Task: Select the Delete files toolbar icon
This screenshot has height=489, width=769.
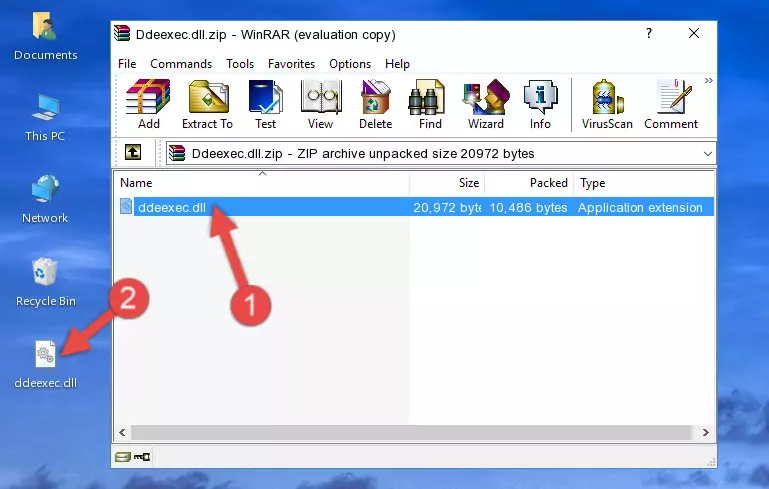Action: [375, 104]
